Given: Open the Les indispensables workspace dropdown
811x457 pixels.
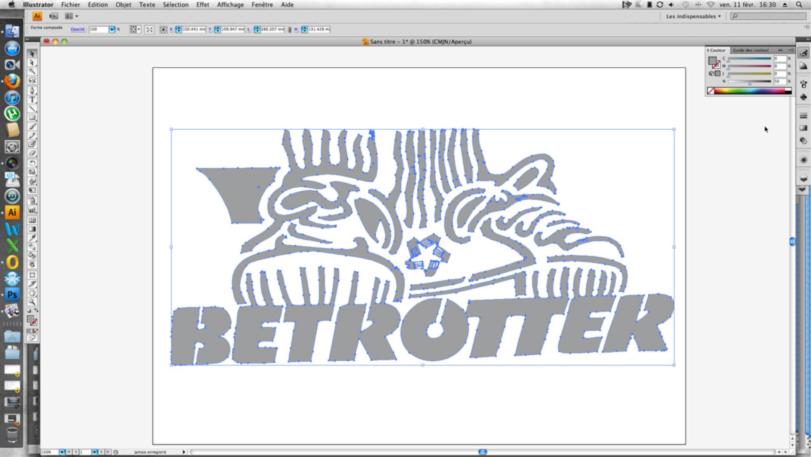Looking at the screenshot, I should [693, 17].
